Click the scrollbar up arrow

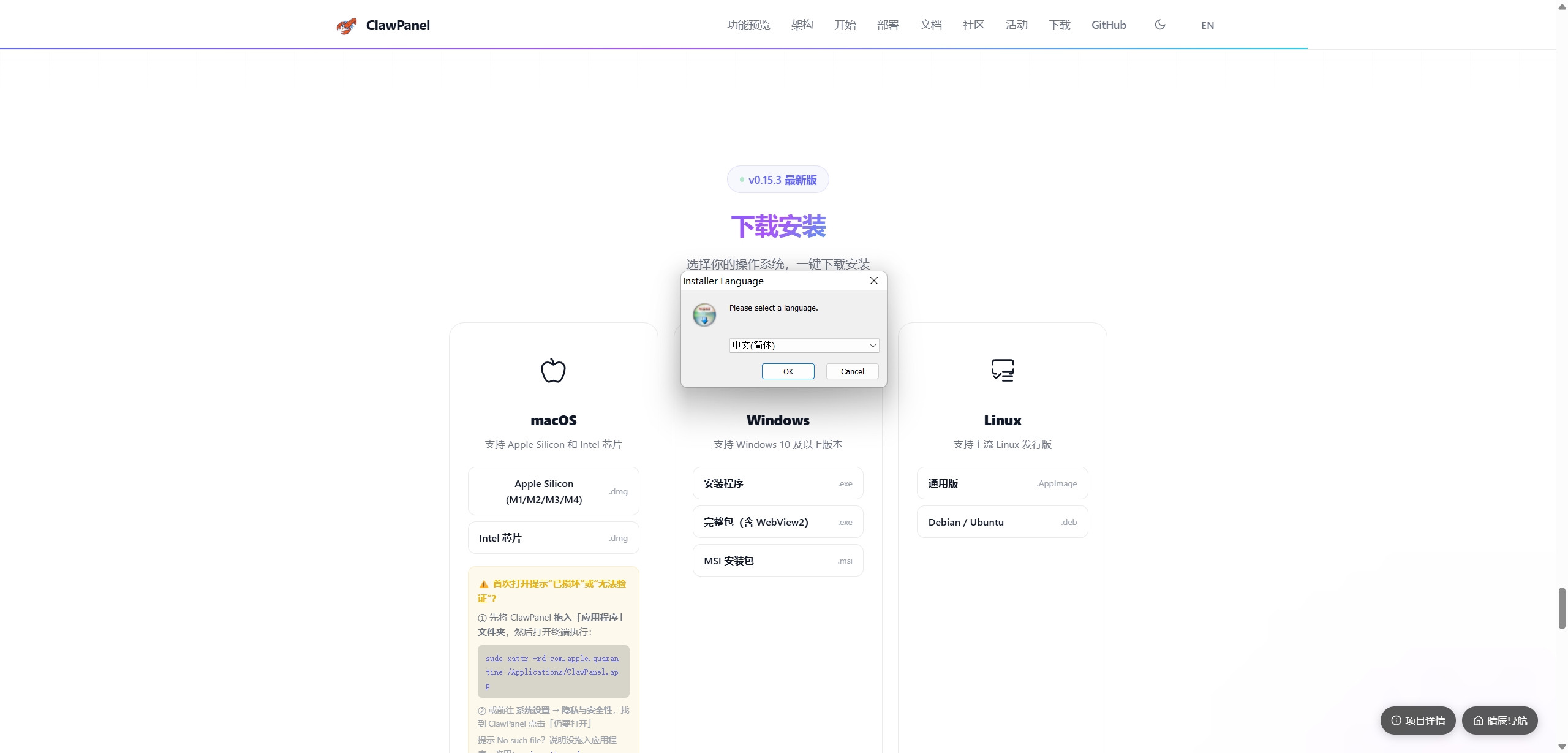(x=1562, y=6)
